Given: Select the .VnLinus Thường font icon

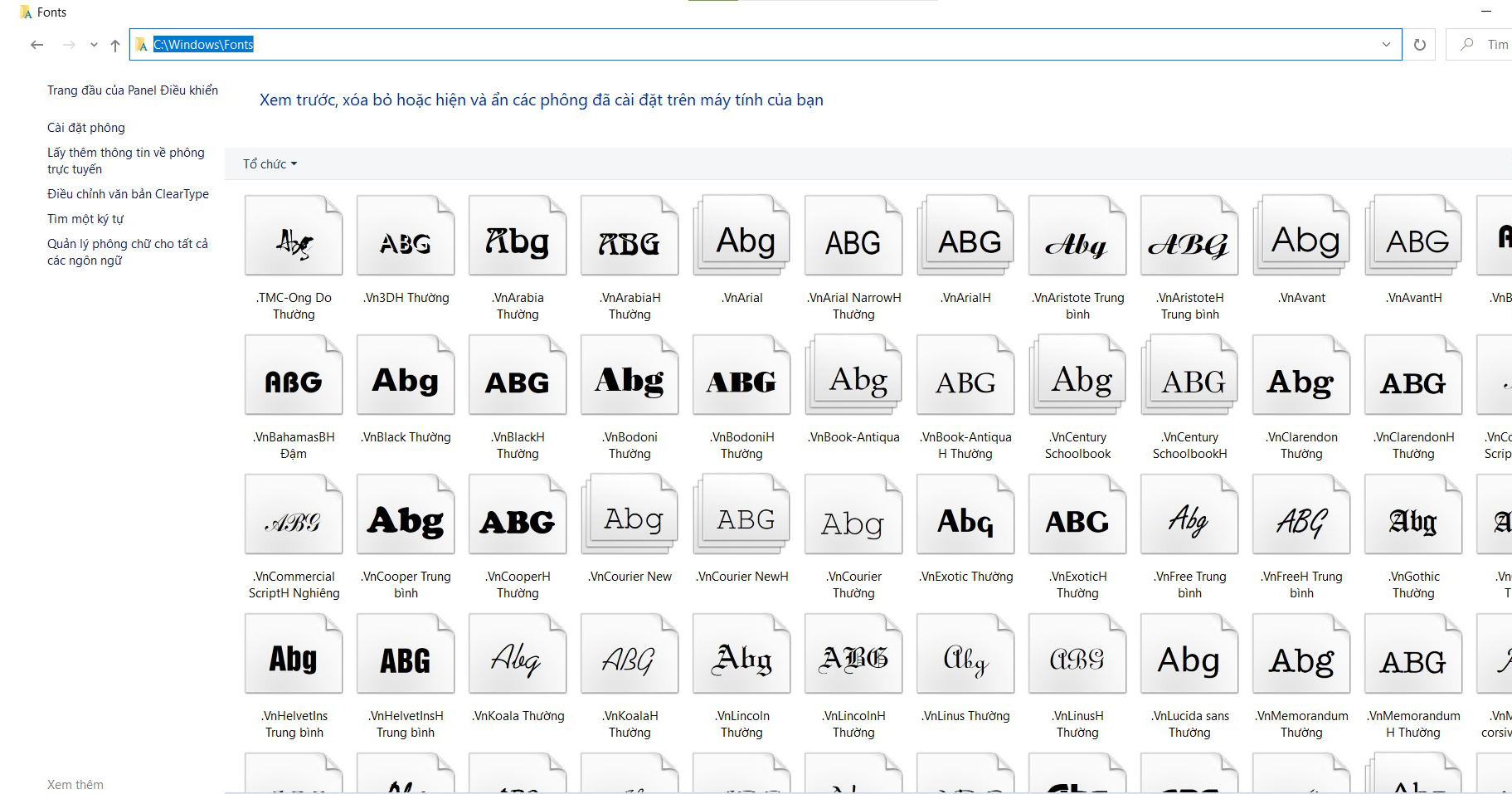Looking at the screenshot, I should 965,654.
